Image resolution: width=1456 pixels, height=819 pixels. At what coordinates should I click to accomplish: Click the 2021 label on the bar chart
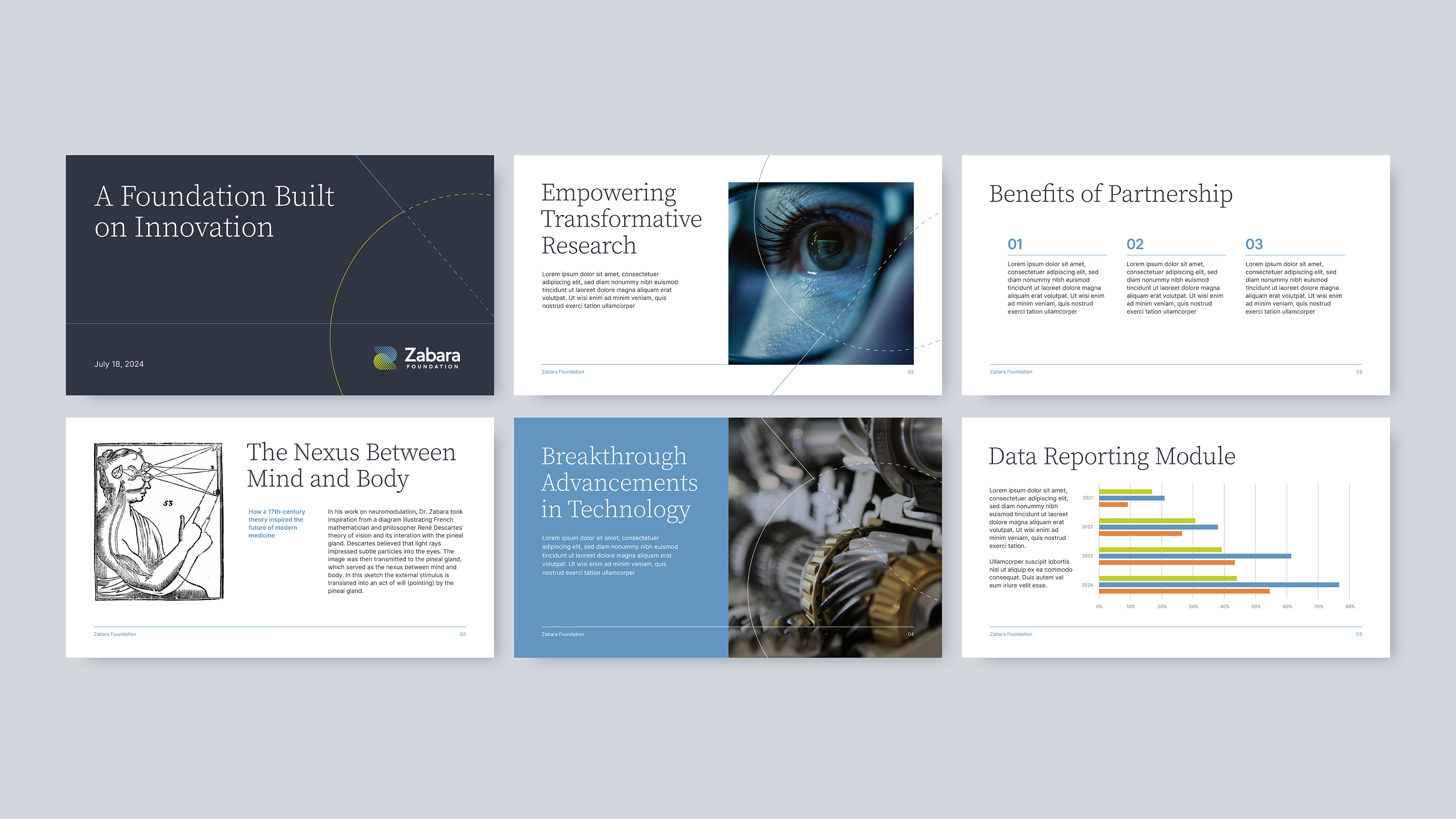click(x=1087, y=498)
